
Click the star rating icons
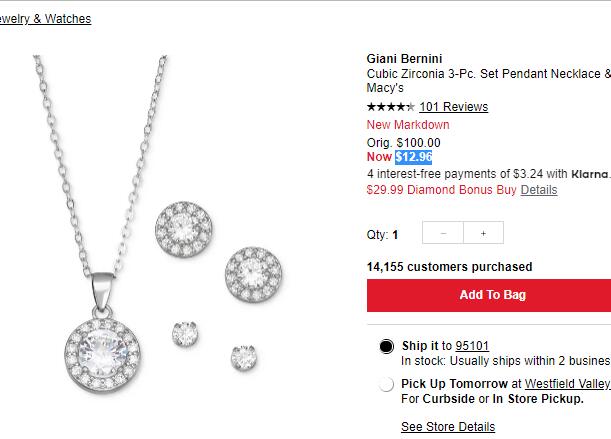coord(391,107)
